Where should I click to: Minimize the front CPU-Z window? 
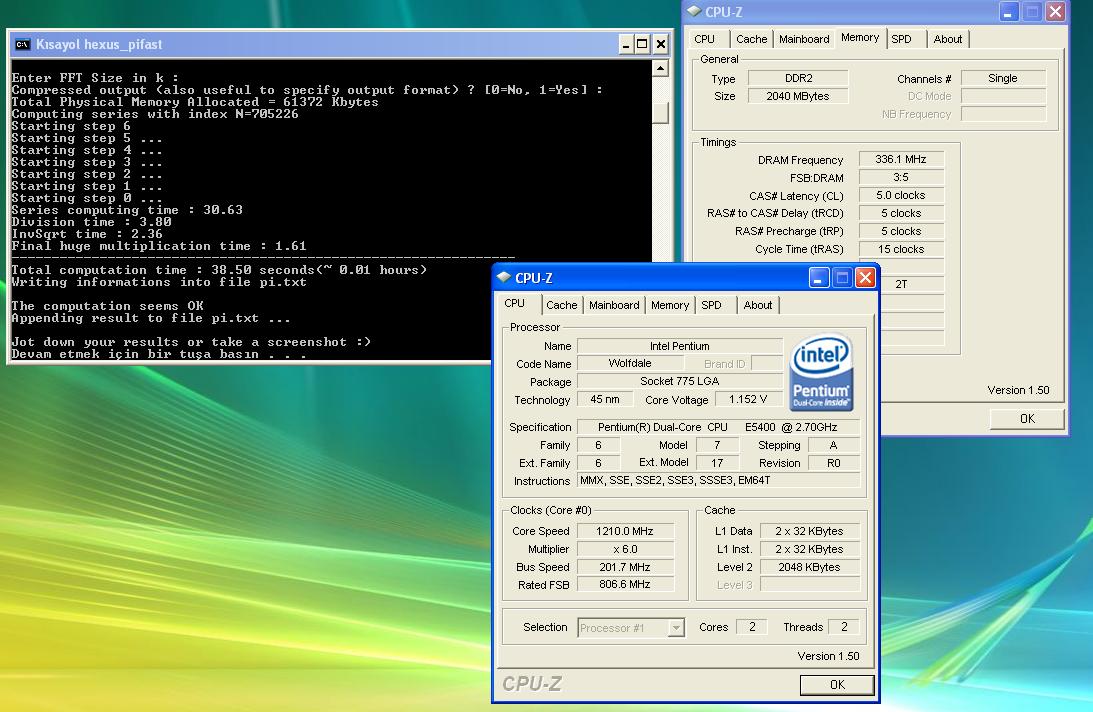coord(819,278)
